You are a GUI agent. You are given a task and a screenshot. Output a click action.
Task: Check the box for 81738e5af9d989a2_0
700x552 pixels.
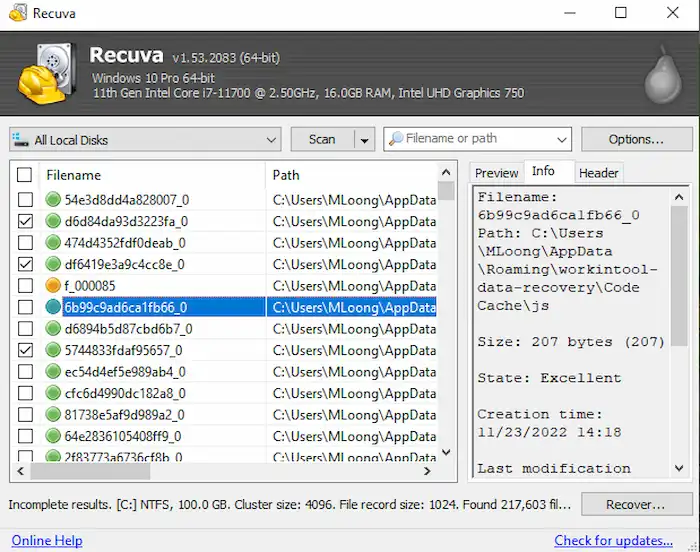(25, 414)
